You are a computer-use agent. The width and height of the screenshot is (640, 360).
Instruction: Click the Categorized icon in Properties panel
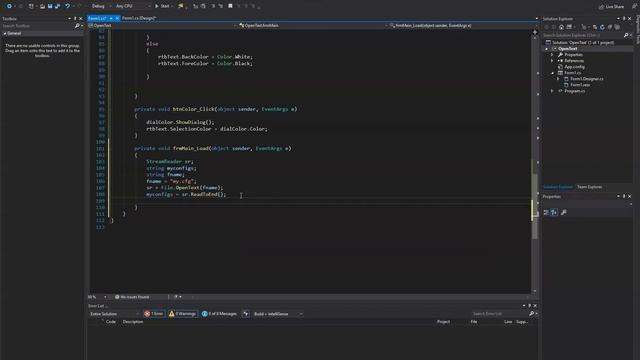[546, 212]
